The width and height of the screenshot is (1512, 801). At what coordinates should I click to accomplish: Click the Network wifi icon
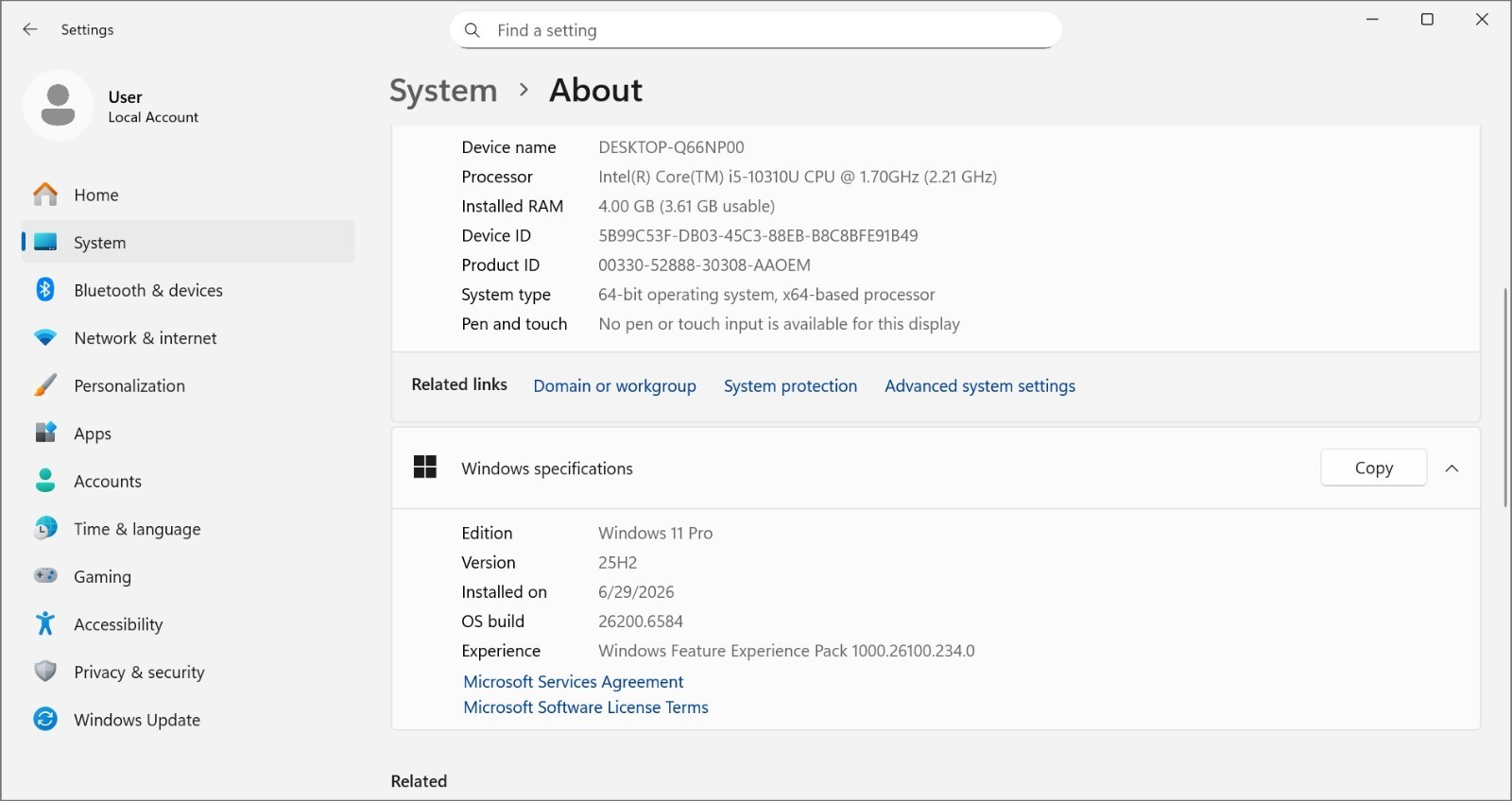tap(45, 338)
